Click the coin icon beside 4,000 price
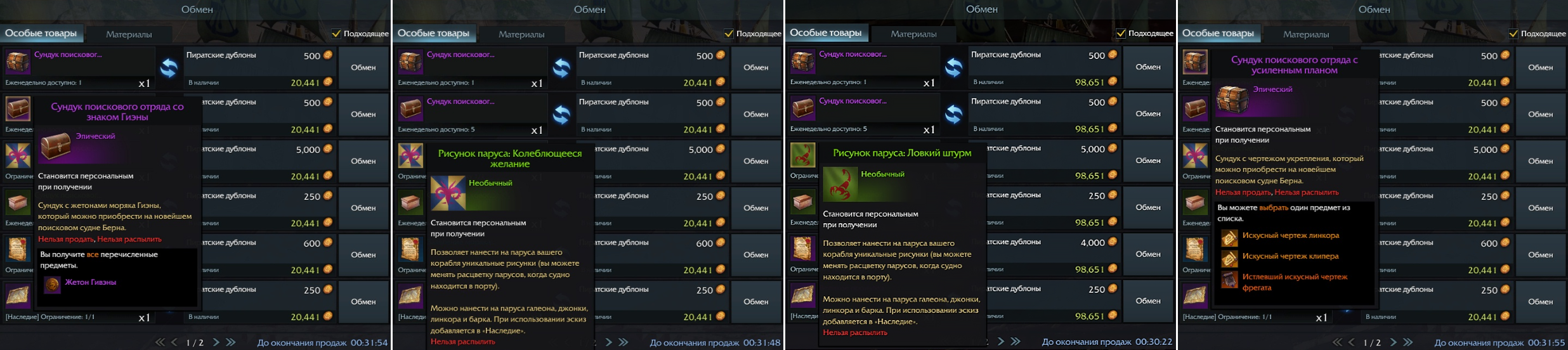Screen dimensions: 1568x350 point(1113,242)
